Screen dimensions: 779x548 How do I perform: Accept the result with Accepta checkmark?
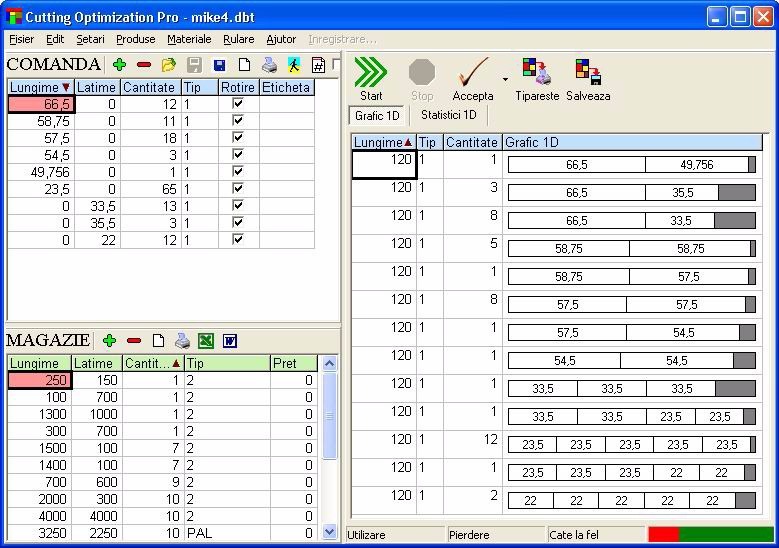pyautogui.click(x=472, y=78)
